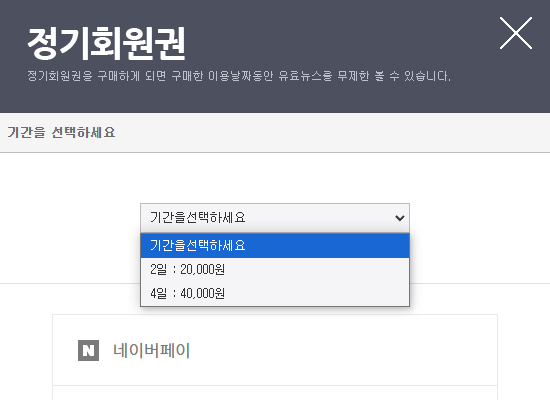Click the green-gray N Naver Pay logo
Screen dimensions: 550x400
pyautogui.click(x=88, y=350)
